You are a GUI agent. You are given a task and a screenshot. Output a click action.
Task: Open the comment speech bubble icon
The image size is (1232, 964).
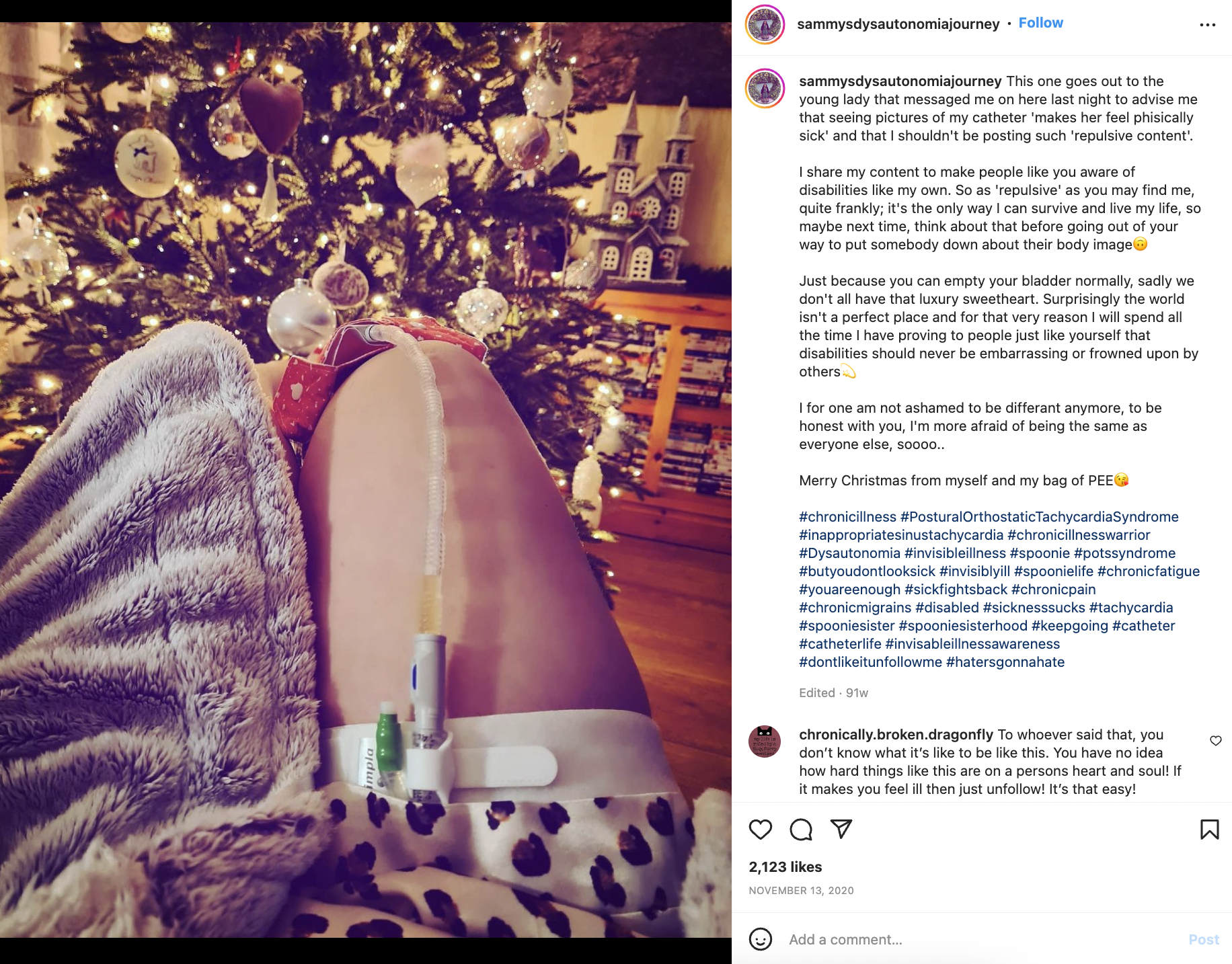click(801, 830)
